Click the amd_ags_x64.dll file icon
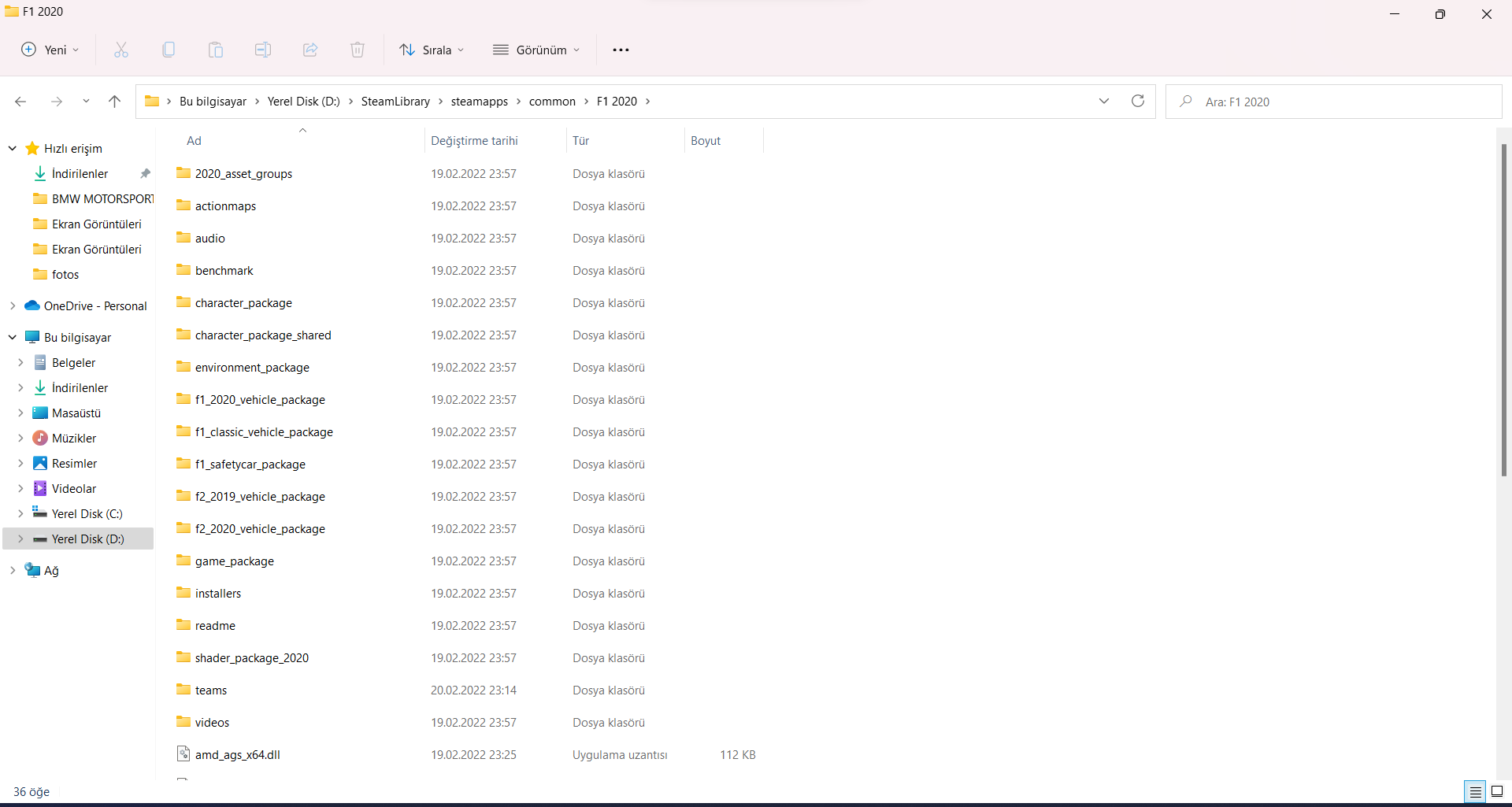 [x=183, y=754]
